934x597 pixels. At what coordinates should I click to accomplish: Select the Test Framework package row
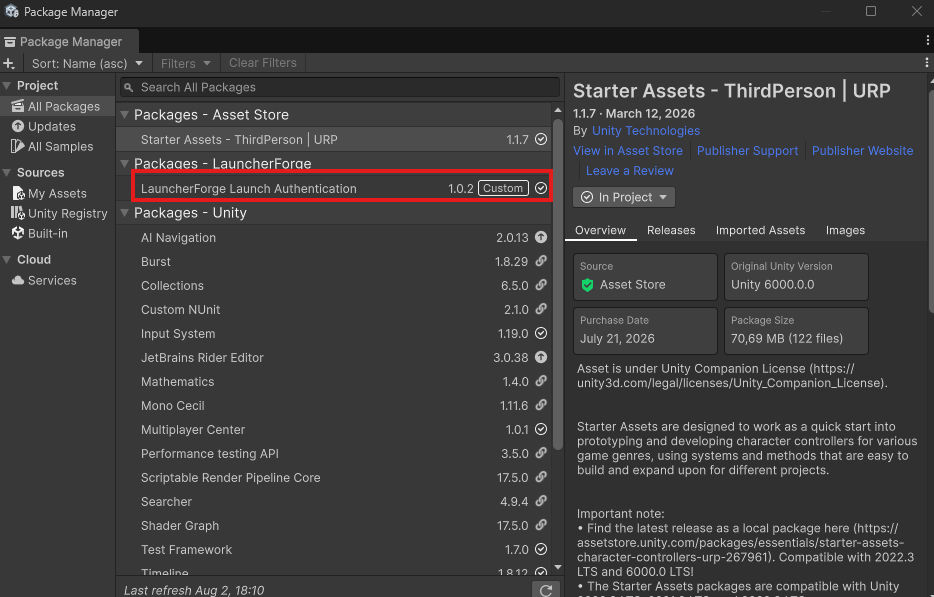tap(334, 549)
